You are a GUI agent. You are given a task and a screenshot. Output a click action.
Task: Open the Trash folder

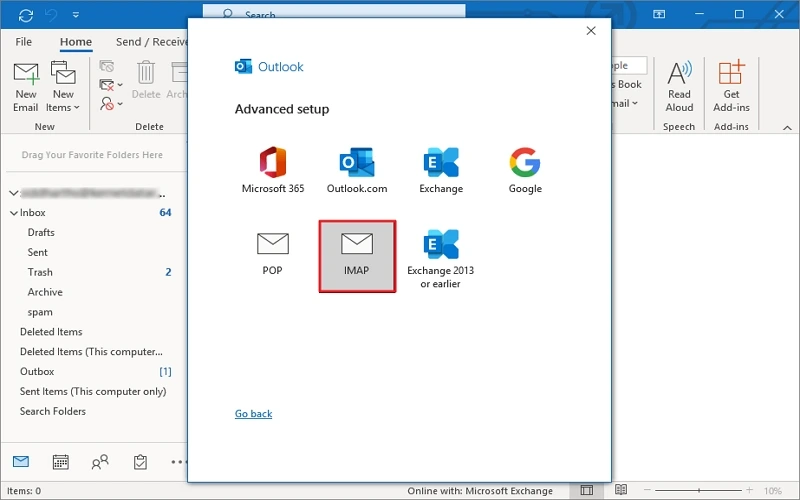coord(40,272)
